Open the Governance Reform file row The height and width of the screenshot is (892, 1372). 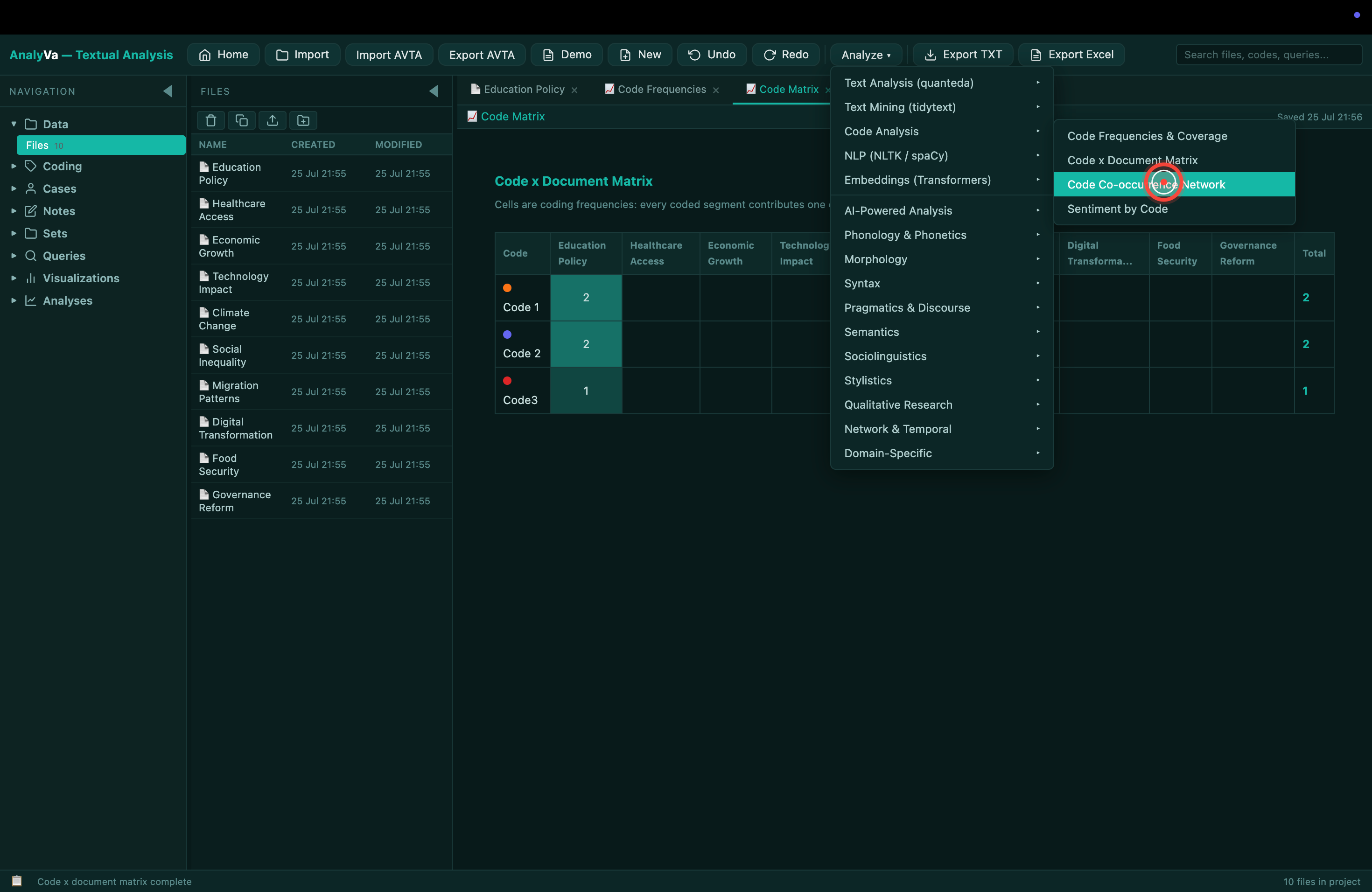click(322, 501)
